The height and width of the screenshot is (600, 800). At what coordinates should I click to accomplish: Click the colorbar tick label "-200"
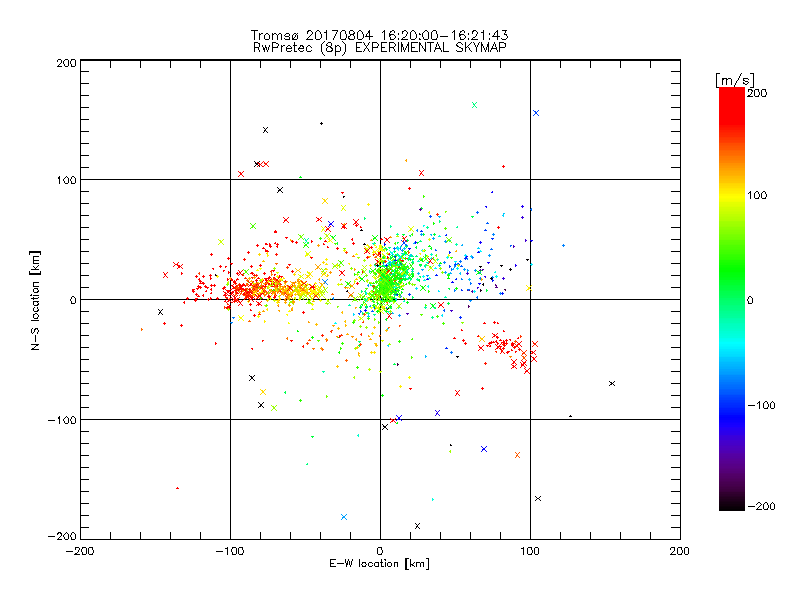tap(761, 506)
